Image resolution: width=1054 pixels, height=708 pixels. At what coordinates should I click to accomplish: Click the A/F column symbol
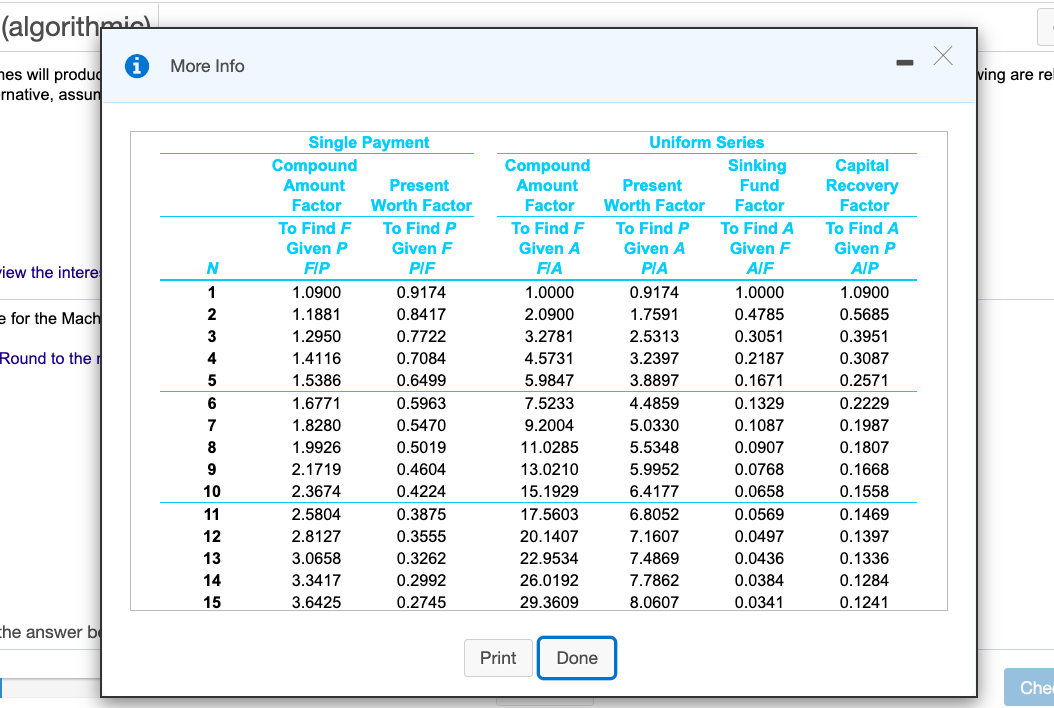tap(760, 268)
